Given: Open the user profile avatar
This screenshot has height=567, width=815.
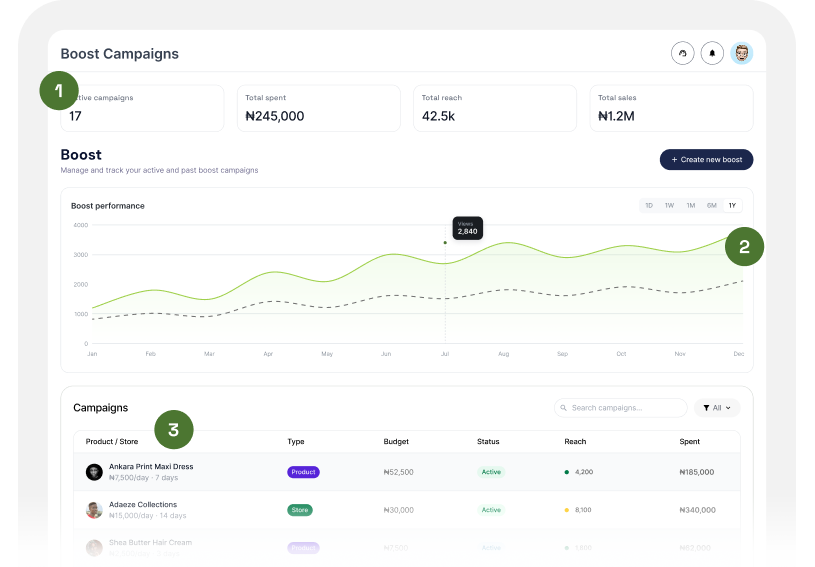Looking at the screenshot, I should coord(741,53).
